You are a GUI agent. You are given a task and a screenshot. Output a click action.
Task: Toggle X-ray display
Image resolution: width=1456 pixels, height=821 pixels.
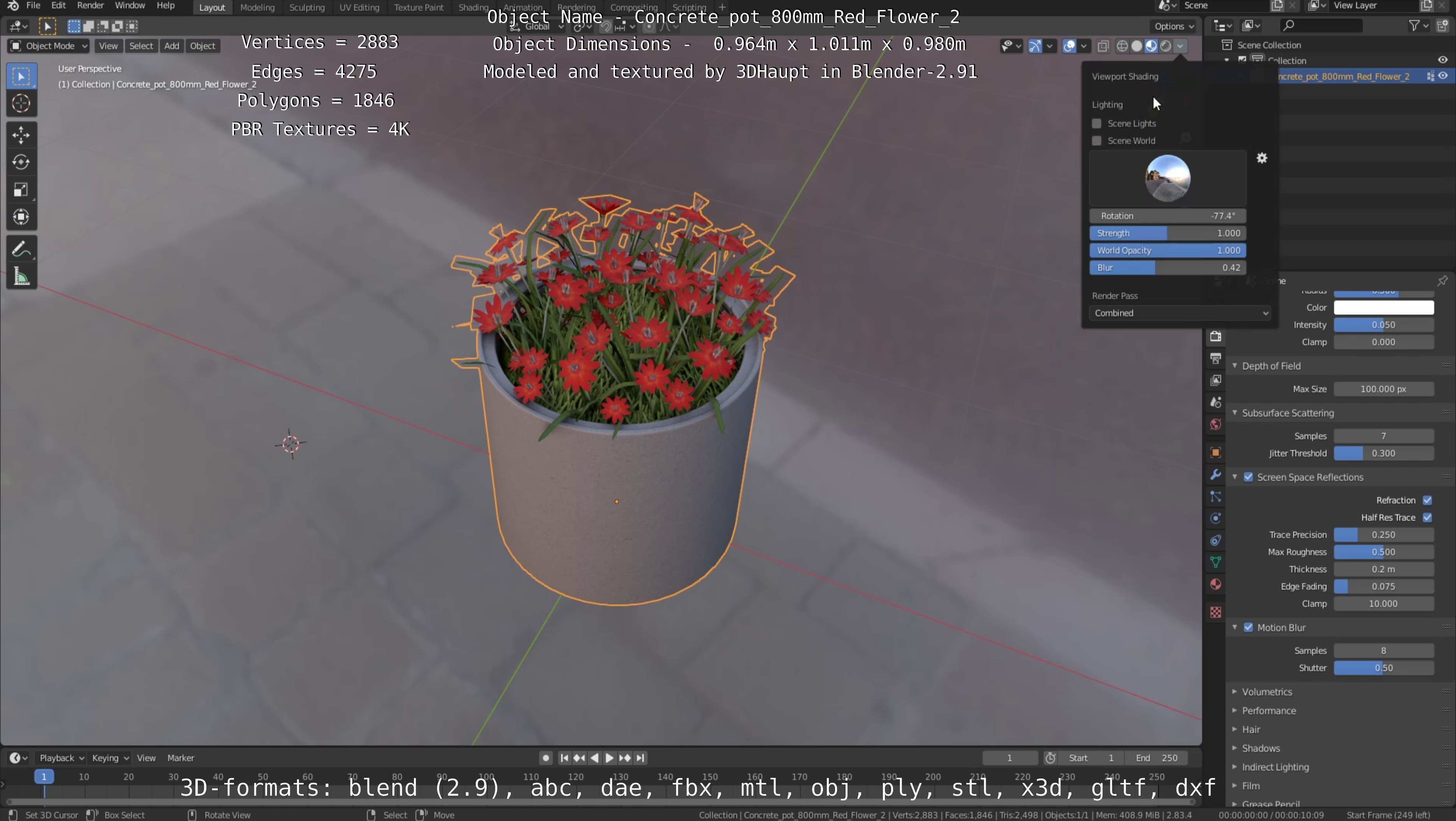coord(1103,46)
